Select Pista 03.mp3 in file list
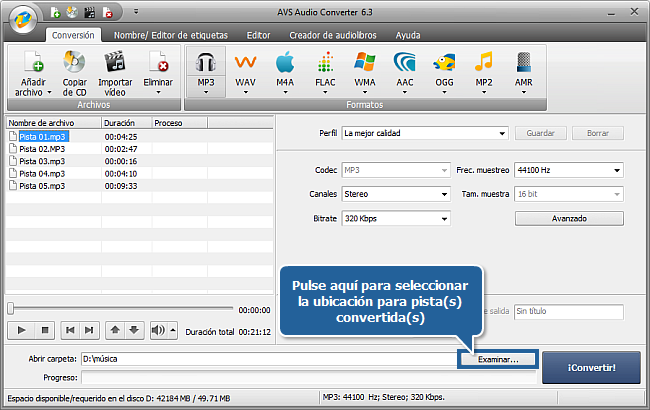The width and height of the screenshot is (650, 410). point(42,160)
